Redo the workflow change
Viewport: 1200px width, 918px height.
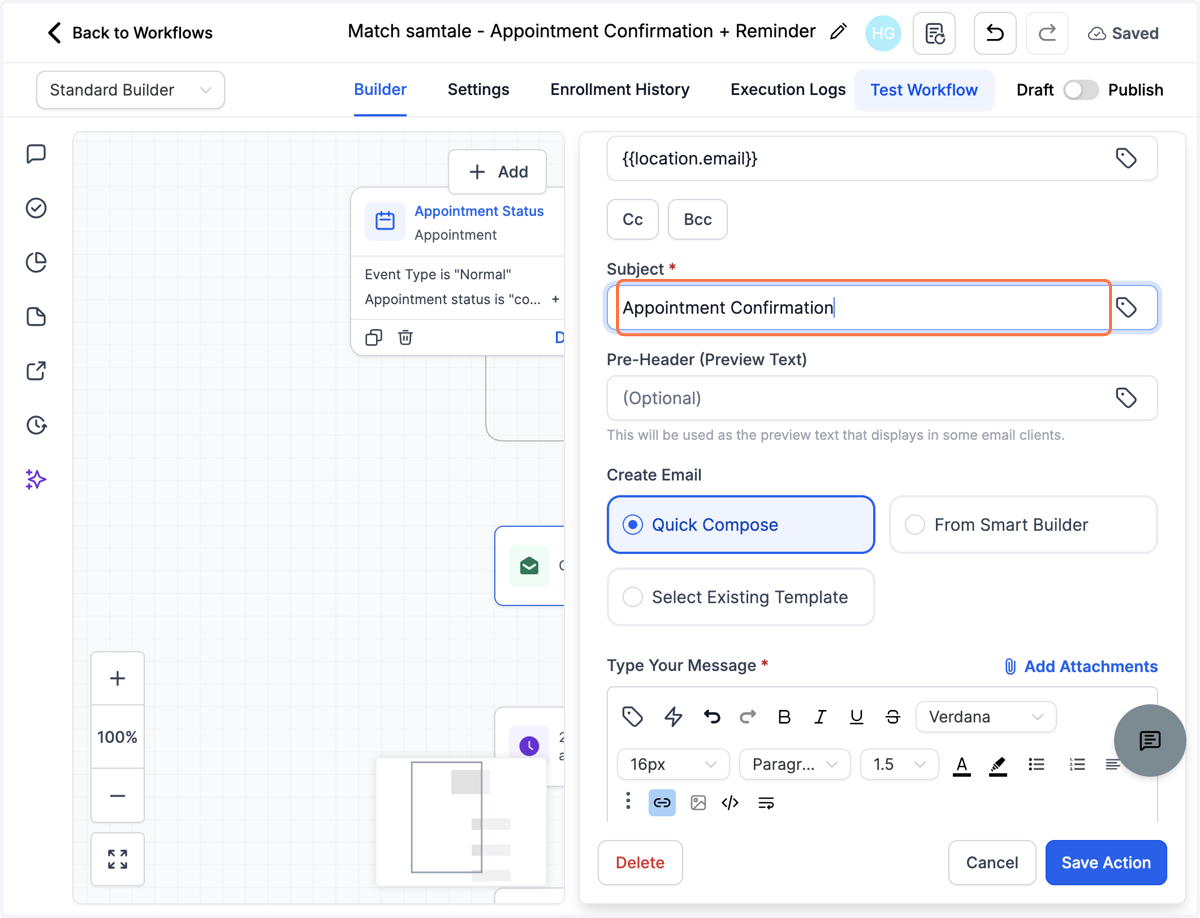[1047, 33]
